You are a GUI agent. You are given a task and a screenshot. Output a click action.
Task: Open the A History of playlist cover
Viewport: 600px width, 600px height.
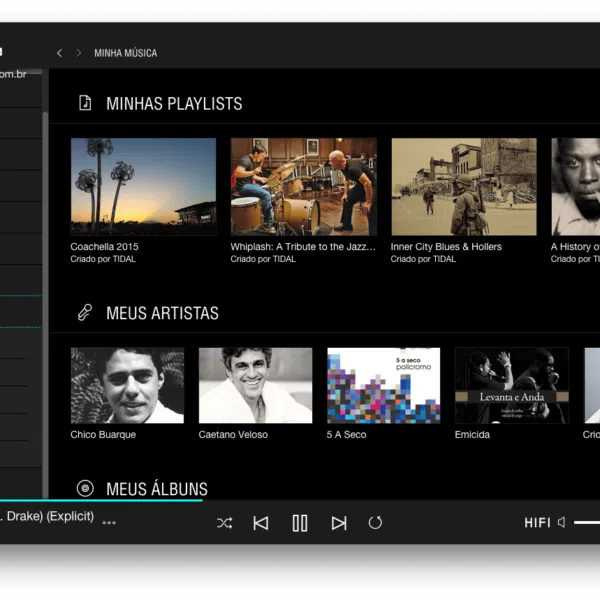pyautogui.click(x=576, y=187)
